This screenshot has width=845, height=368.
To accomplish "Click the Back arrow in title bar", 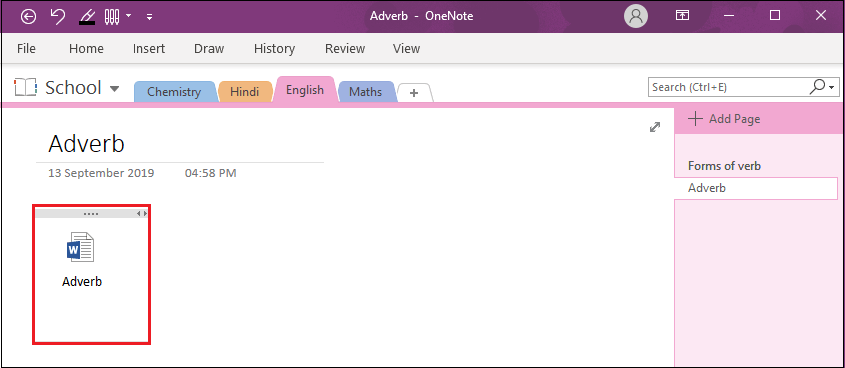I will point(29,17).
